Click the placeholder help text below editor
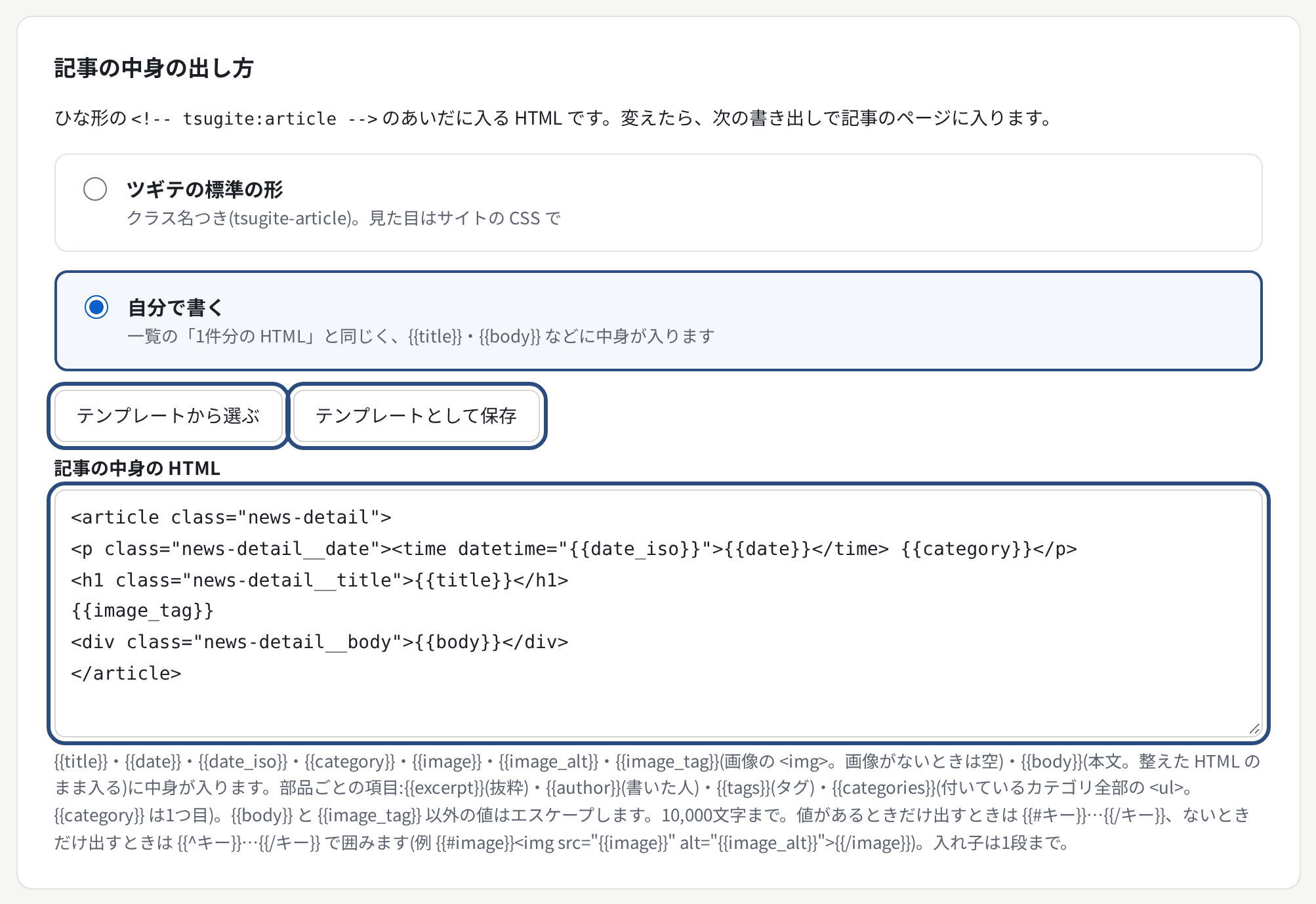The height and width of the screenshot is (904, 1316). pyautogui.click(x=657, y=802)
